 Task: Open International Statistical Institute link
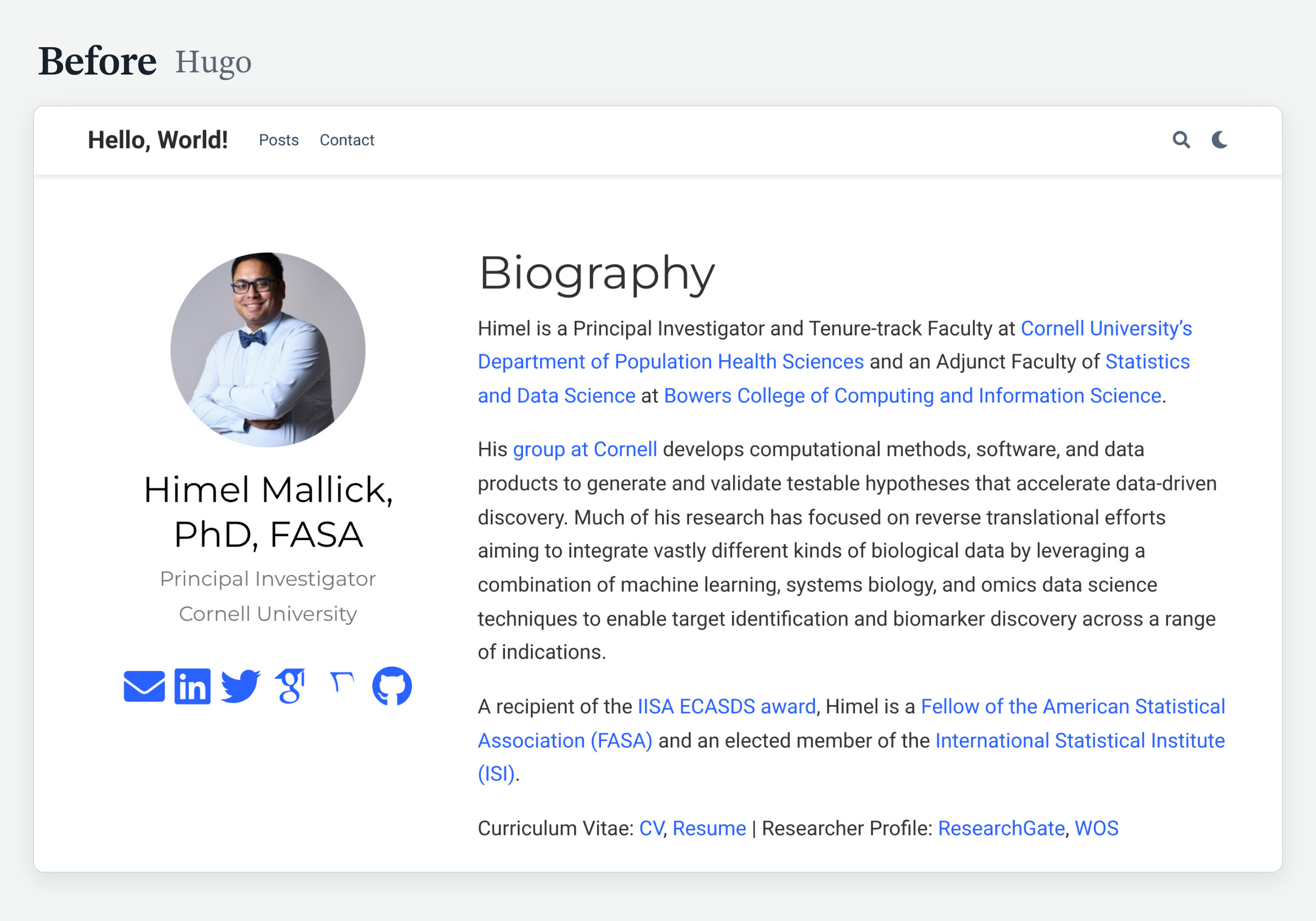[851, 757]
